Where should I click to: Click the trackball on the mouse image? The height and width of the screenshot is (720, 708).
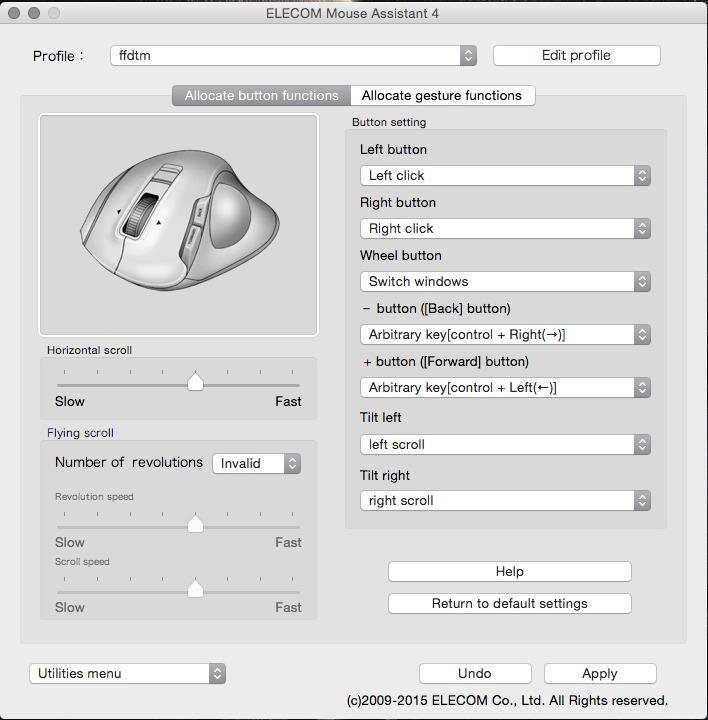click(230, 216)
